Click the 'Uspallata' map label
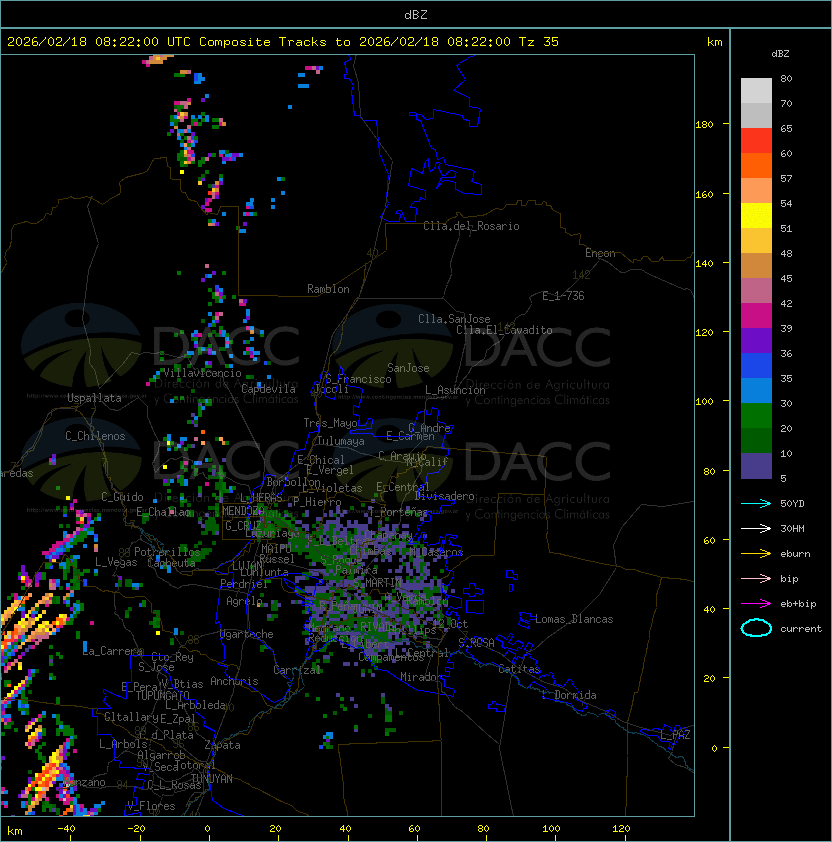This screenshot has width=832, height=842. click(x=94, y=398)
